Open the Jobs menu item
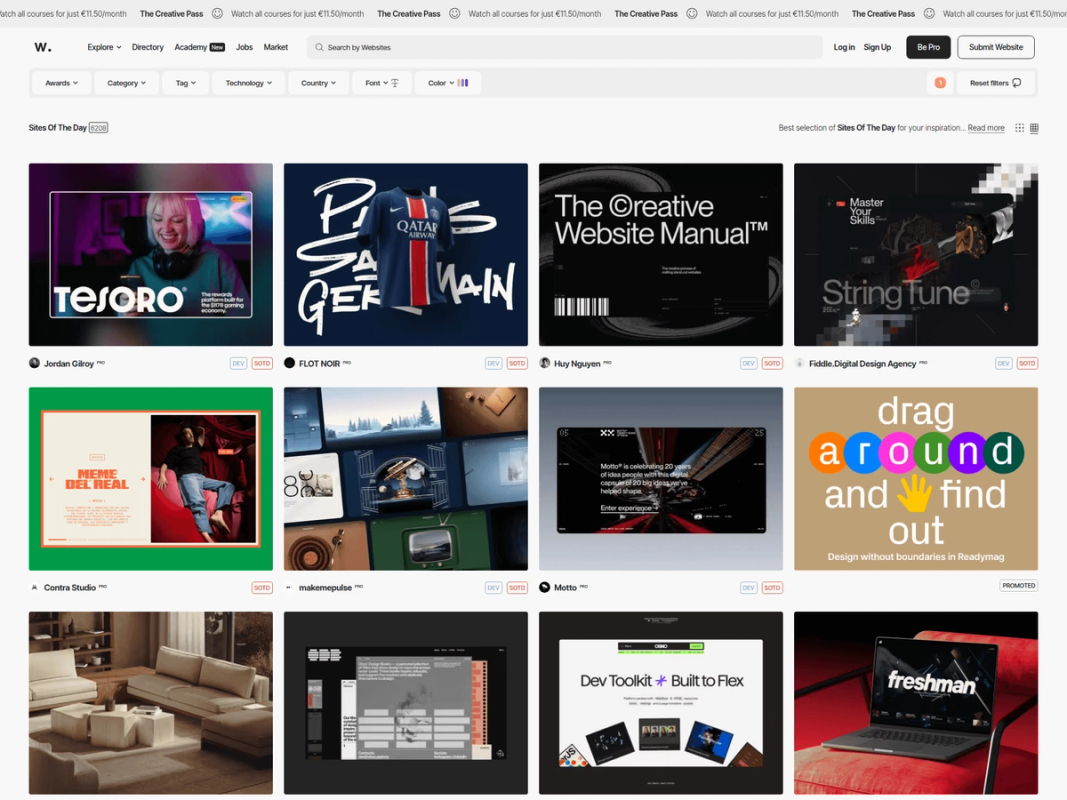1067x800 pixels. coord(244,47)
